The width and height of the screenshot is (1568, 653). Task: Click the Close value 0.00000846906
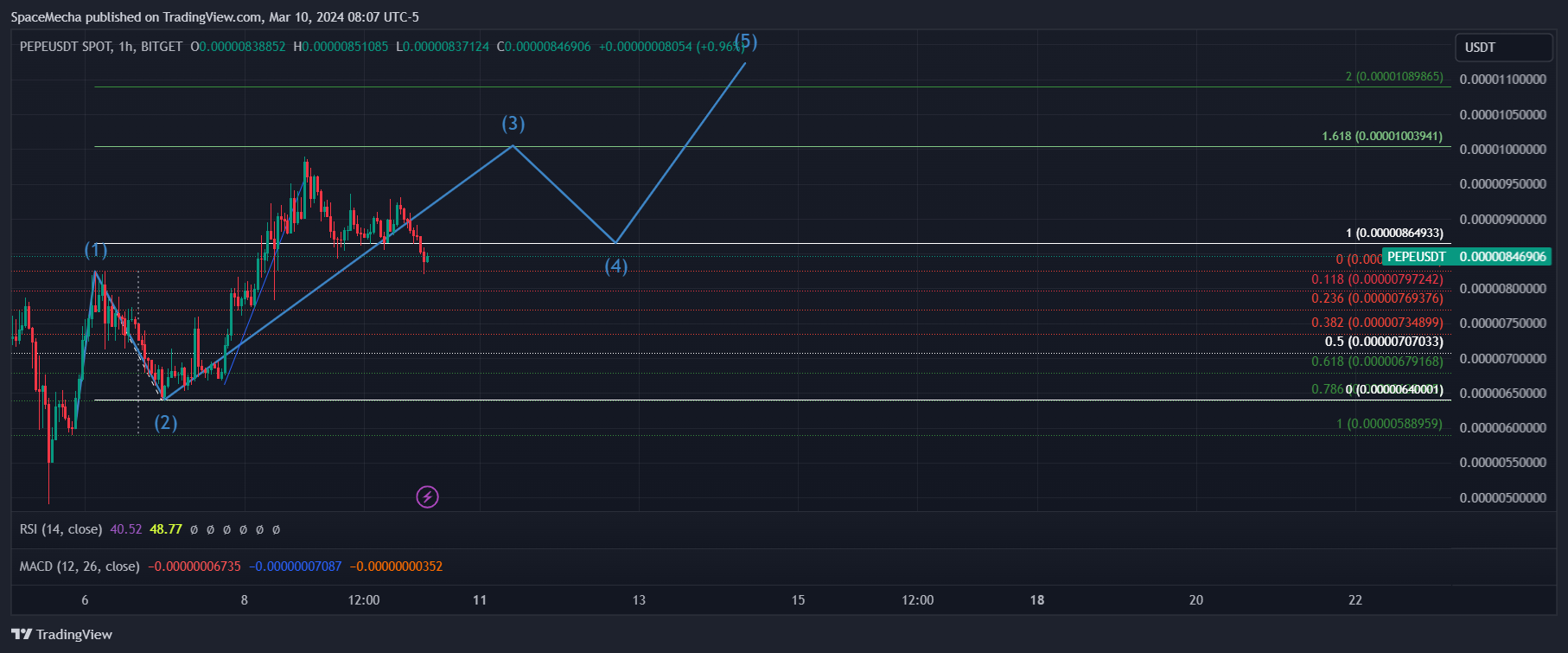[x=548, y=47]
